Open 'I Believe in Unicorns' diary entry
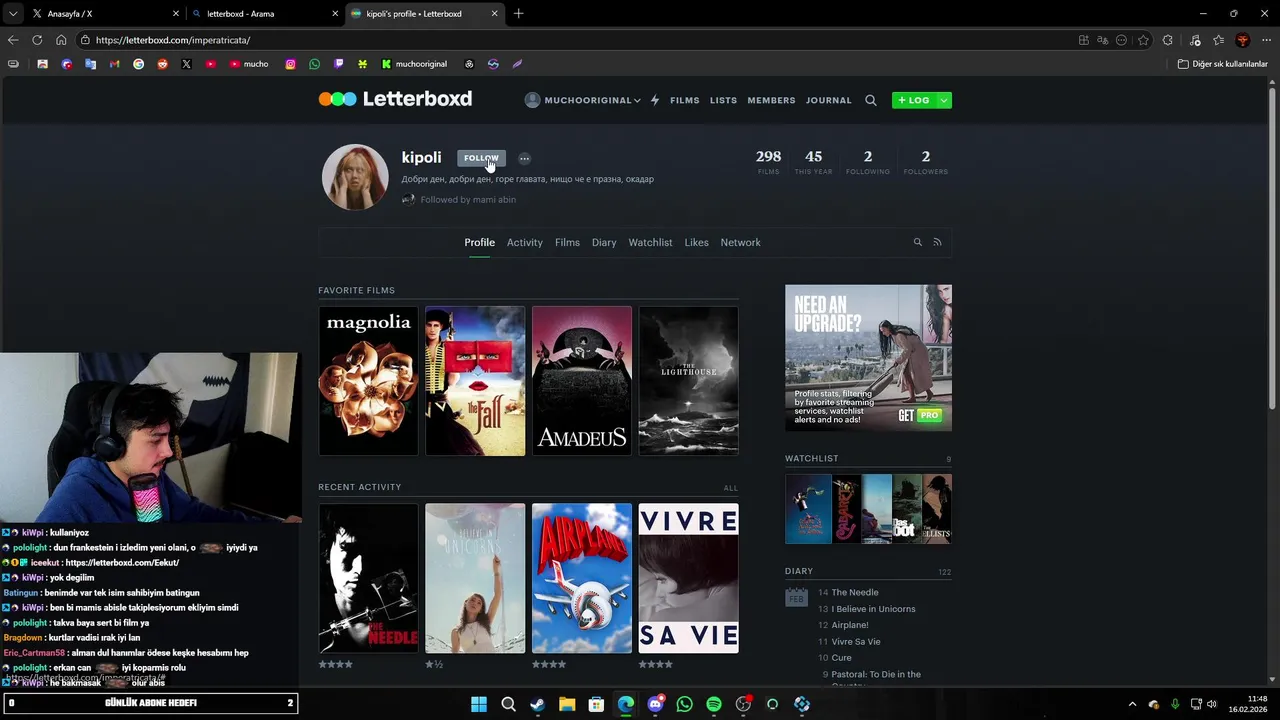The image size is (1280, 720). coord(873,609)
